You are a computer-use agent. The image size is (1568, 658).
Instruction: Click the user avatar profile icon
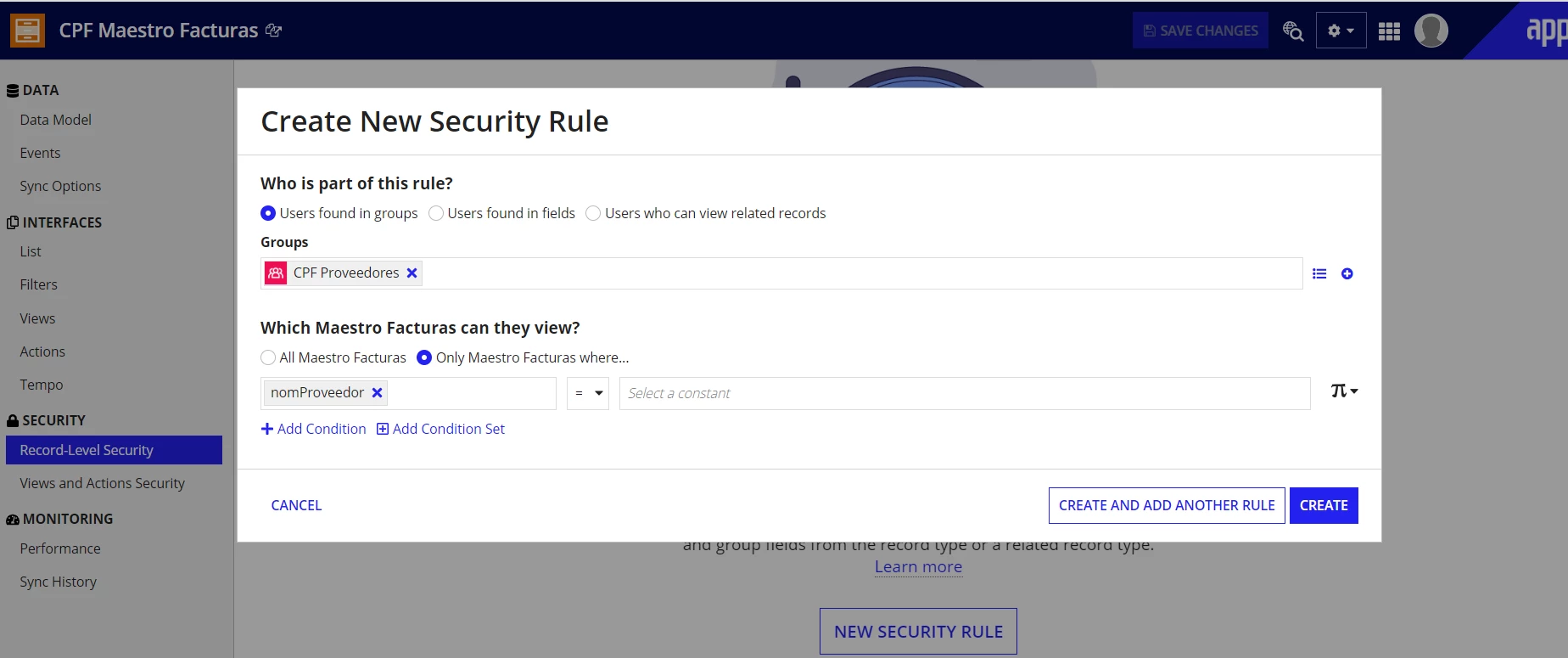(1431, 31)
